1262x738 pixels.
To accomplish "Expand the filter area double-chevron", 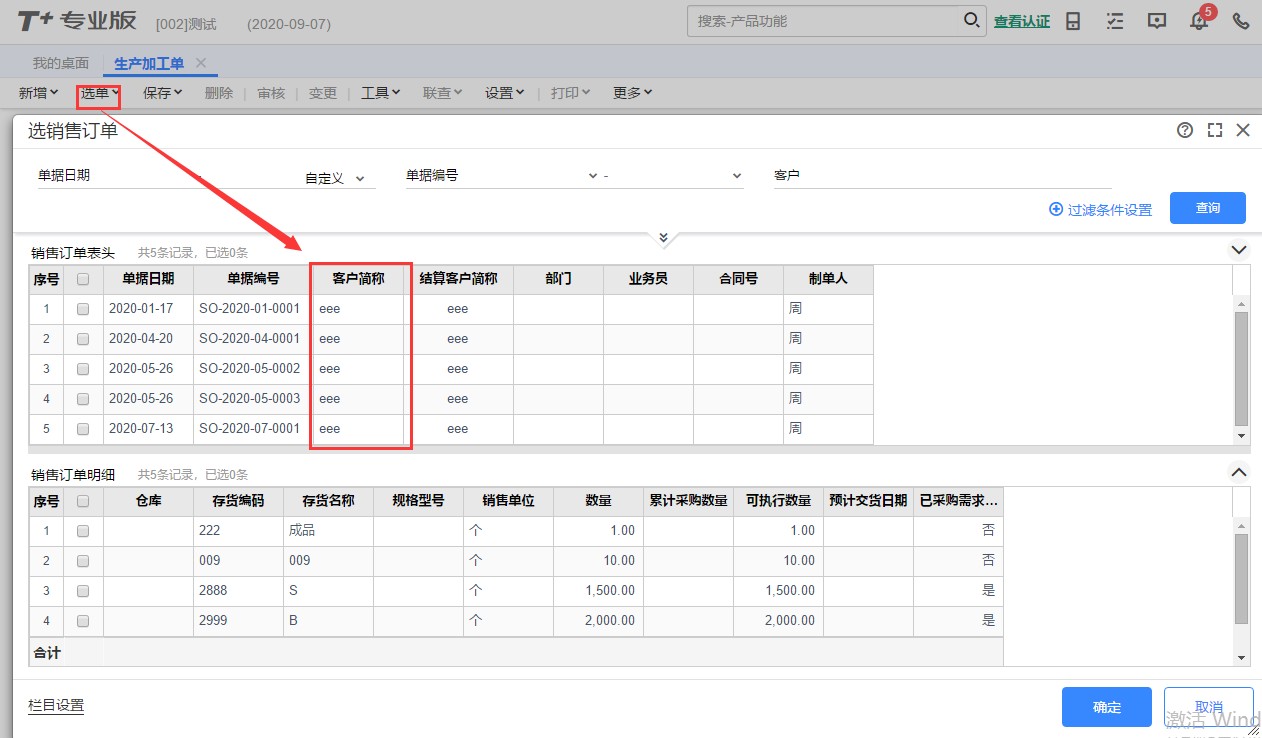I will (662, 237).
